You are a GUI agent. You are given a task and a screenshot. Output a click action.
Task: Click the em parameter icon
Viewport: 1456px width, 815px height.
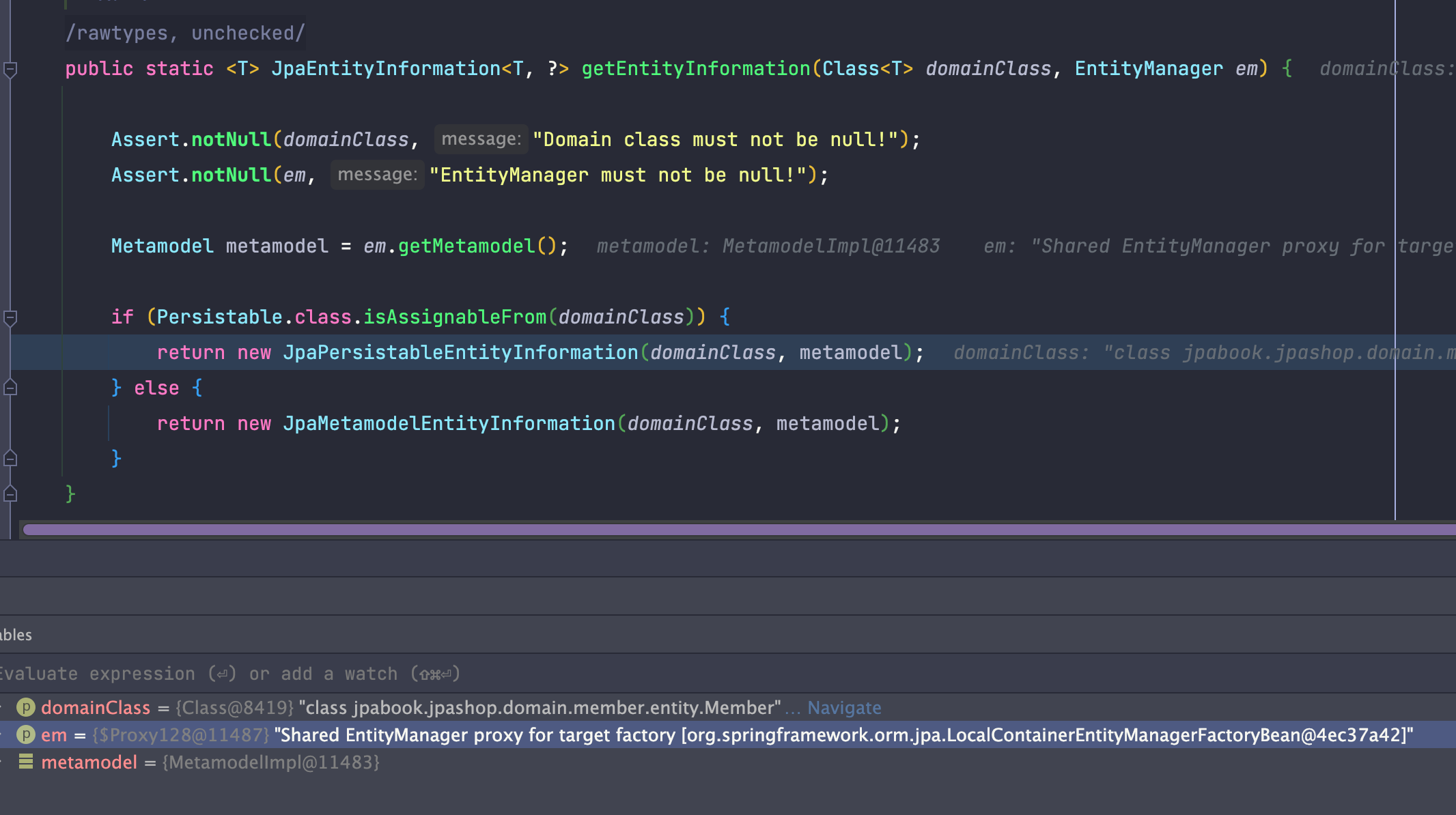pos(26,735)
